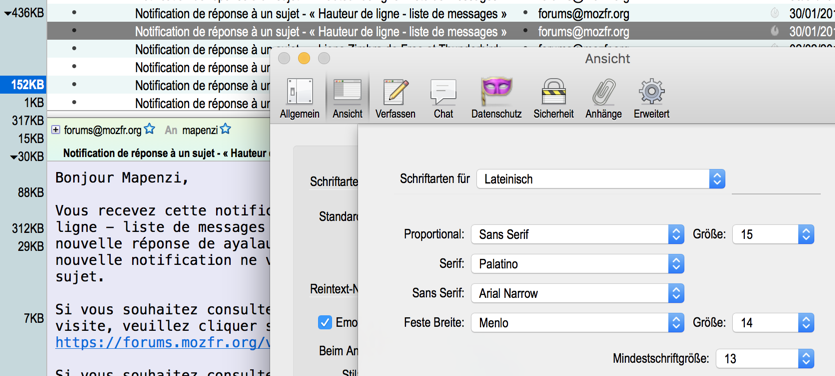Collapse the 436KB thread arrow
Viewport: 835px width, 376px height.
coord(7,14)
